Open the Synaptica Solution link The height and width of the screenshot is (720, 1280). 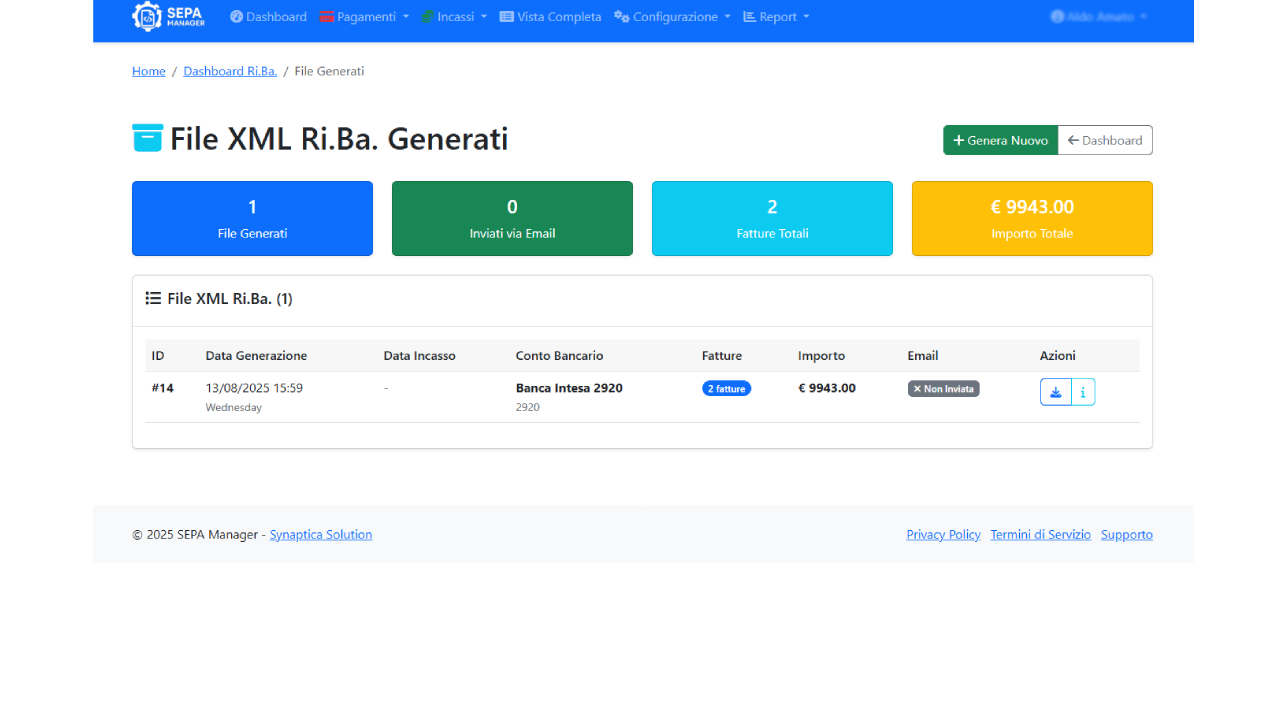[321, 534]
